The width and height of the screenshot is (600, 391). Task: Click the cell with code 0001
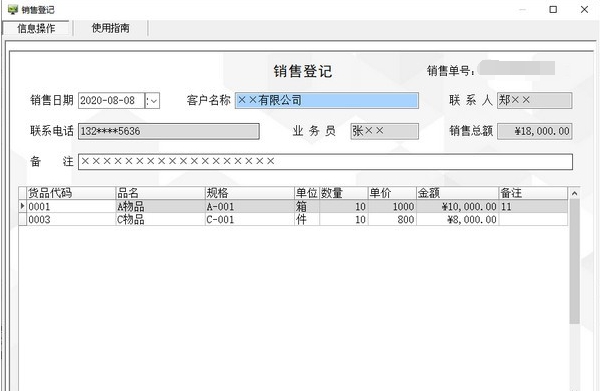pyautogui.click(x=71, y=207)
